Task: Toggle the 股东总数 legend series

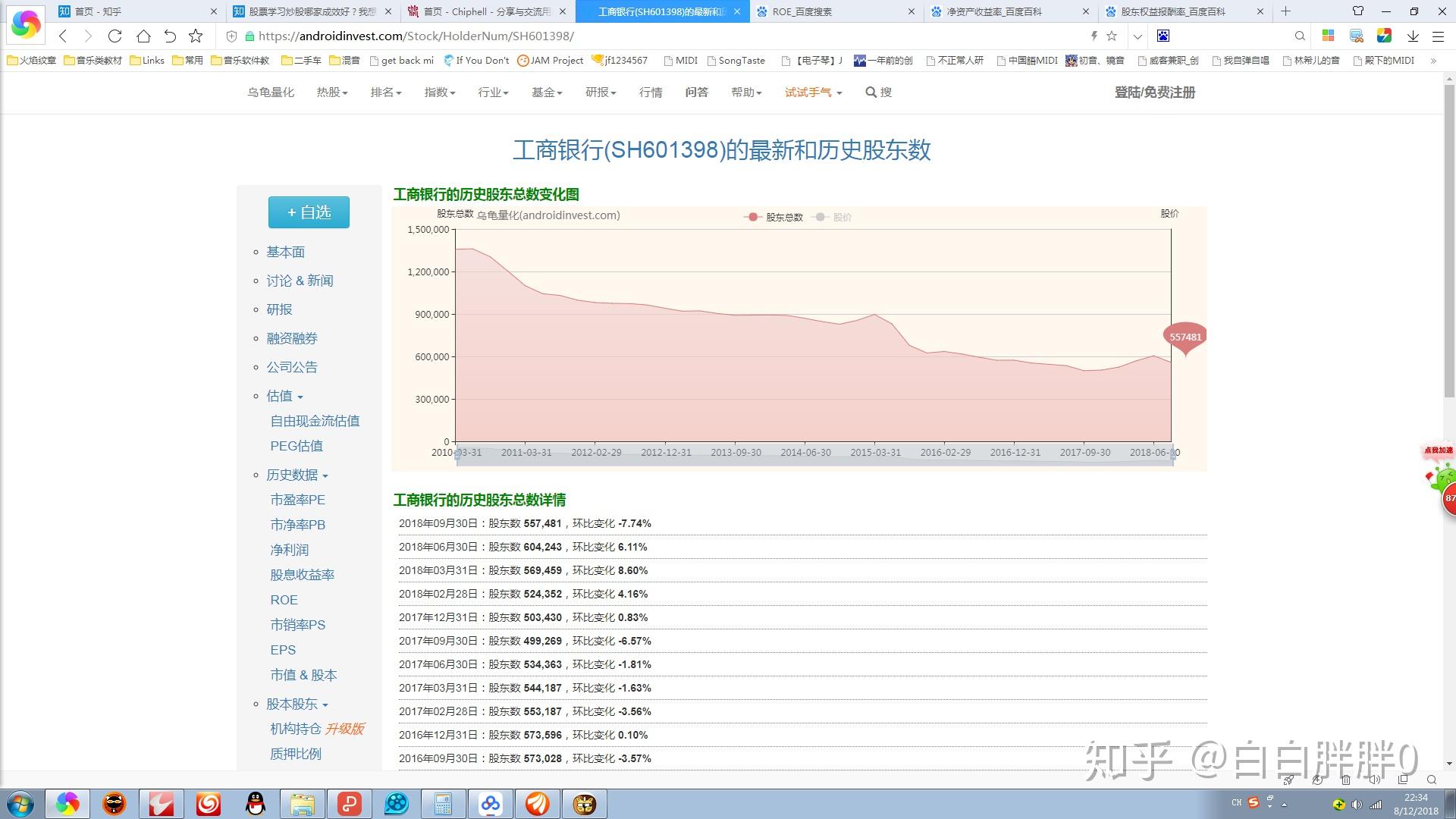Action: 774,217
